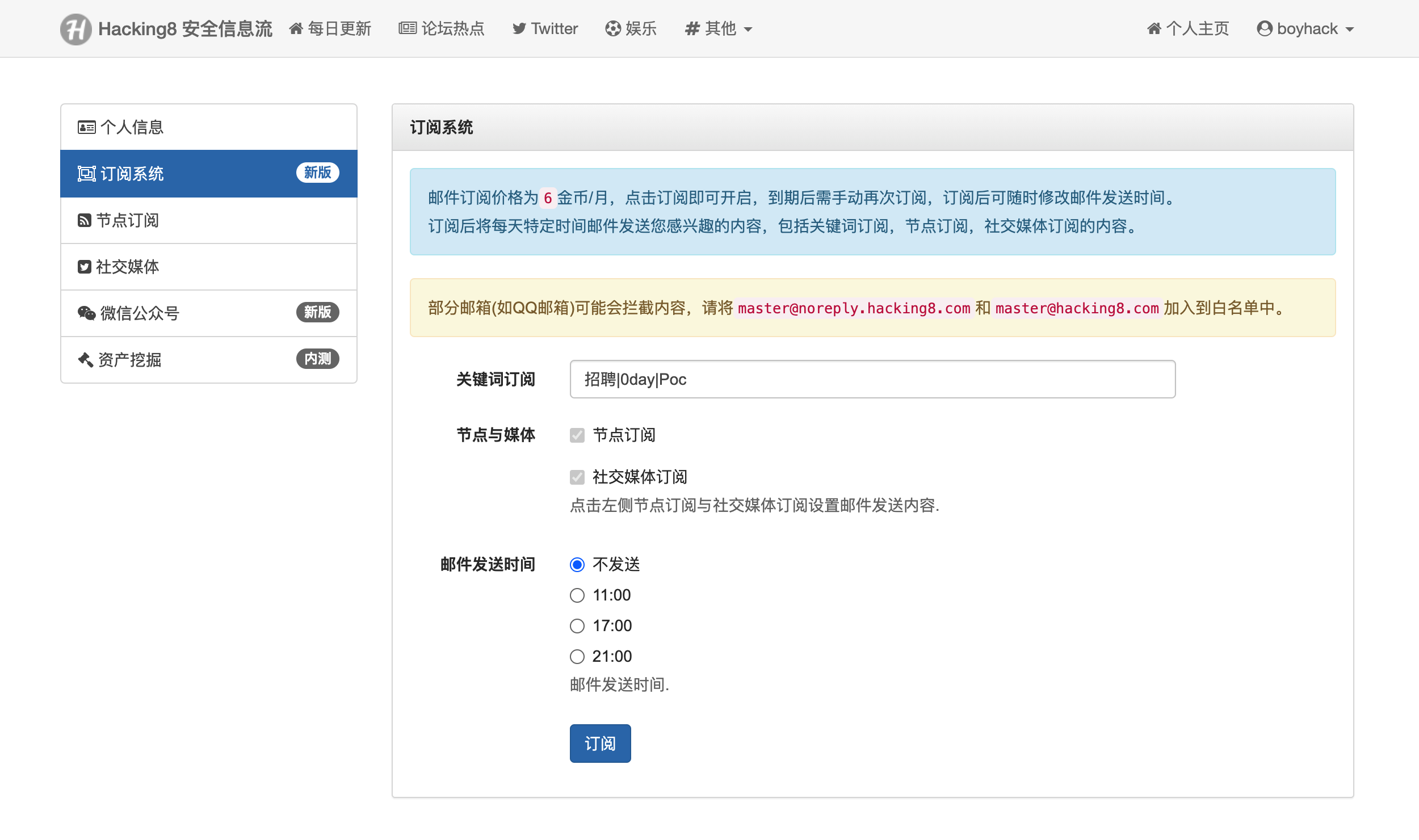Click the Hacking8 circular logo
This screenshot has width=1419, height=840.
click(76, 29)
